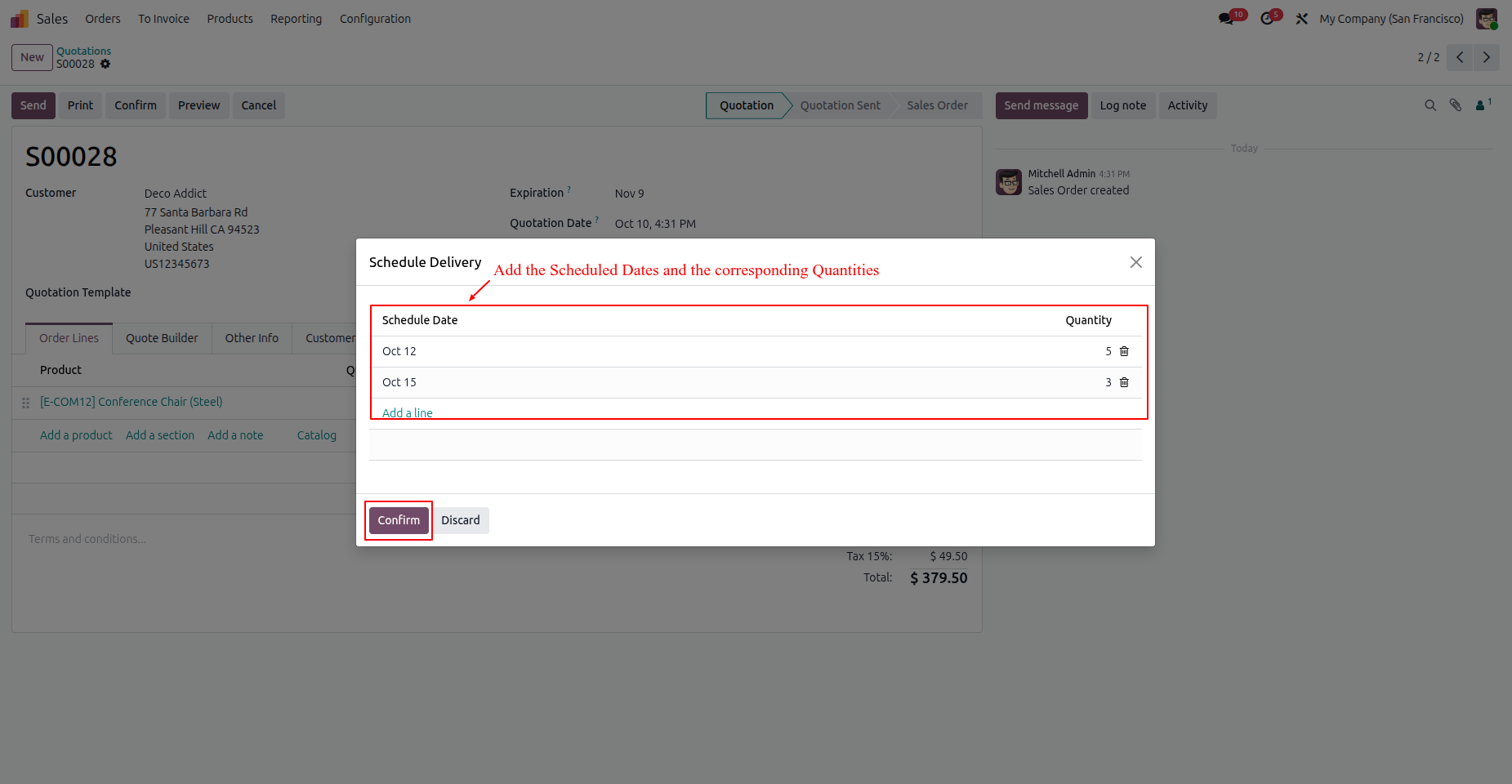1512x784 pixels.
Task: Open the Reporting menu
Action: (x=296, y=19)
